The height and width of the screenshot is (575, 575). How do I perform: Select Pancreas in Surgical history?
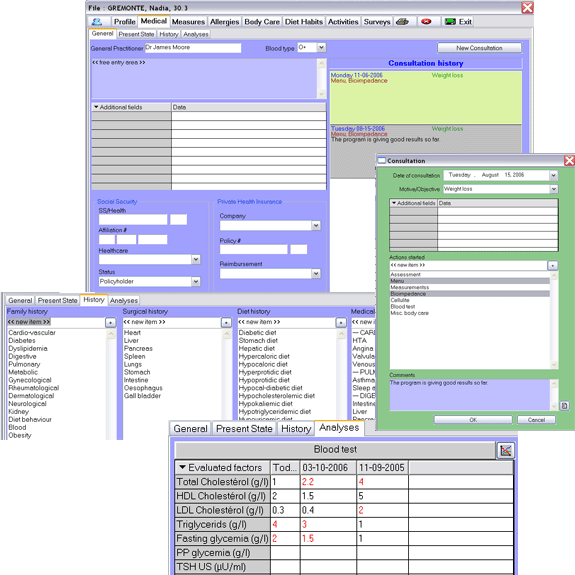coord(138,348)
